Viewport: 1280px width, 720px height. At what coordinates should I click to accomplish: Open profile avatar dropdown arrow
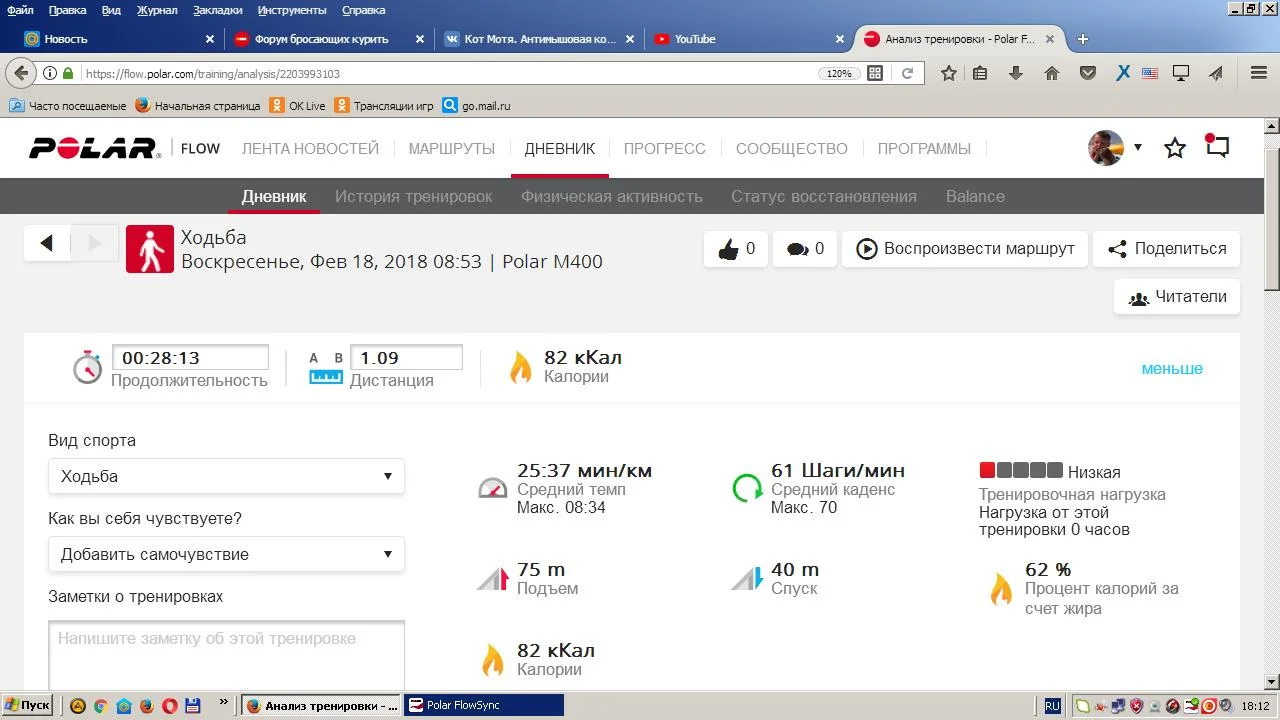pyautogui.click(x=1137, y=148)
